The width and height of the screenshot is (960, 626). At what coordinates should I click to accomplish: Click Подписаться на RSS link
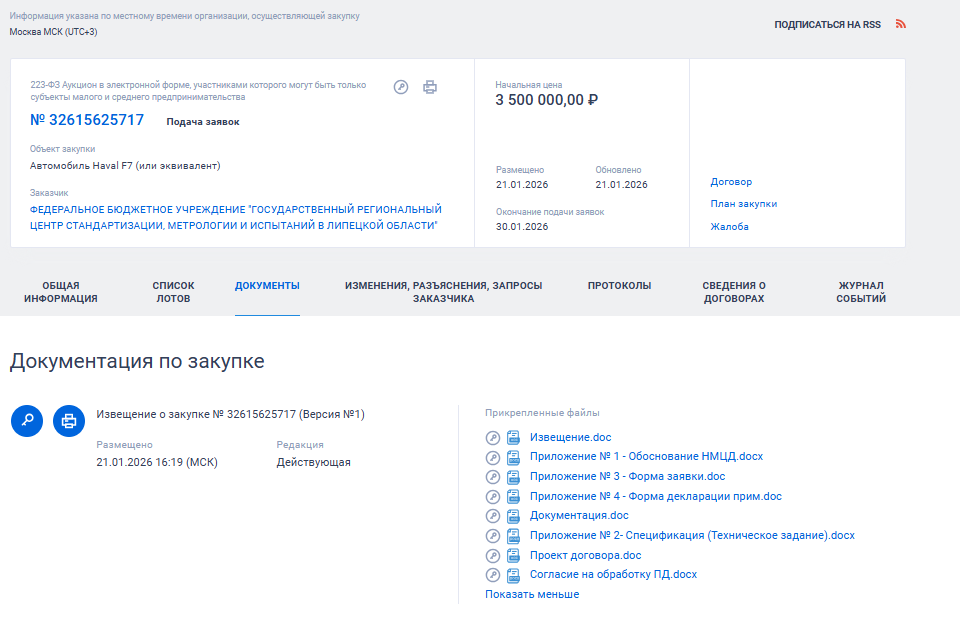(x=827, y=25)
